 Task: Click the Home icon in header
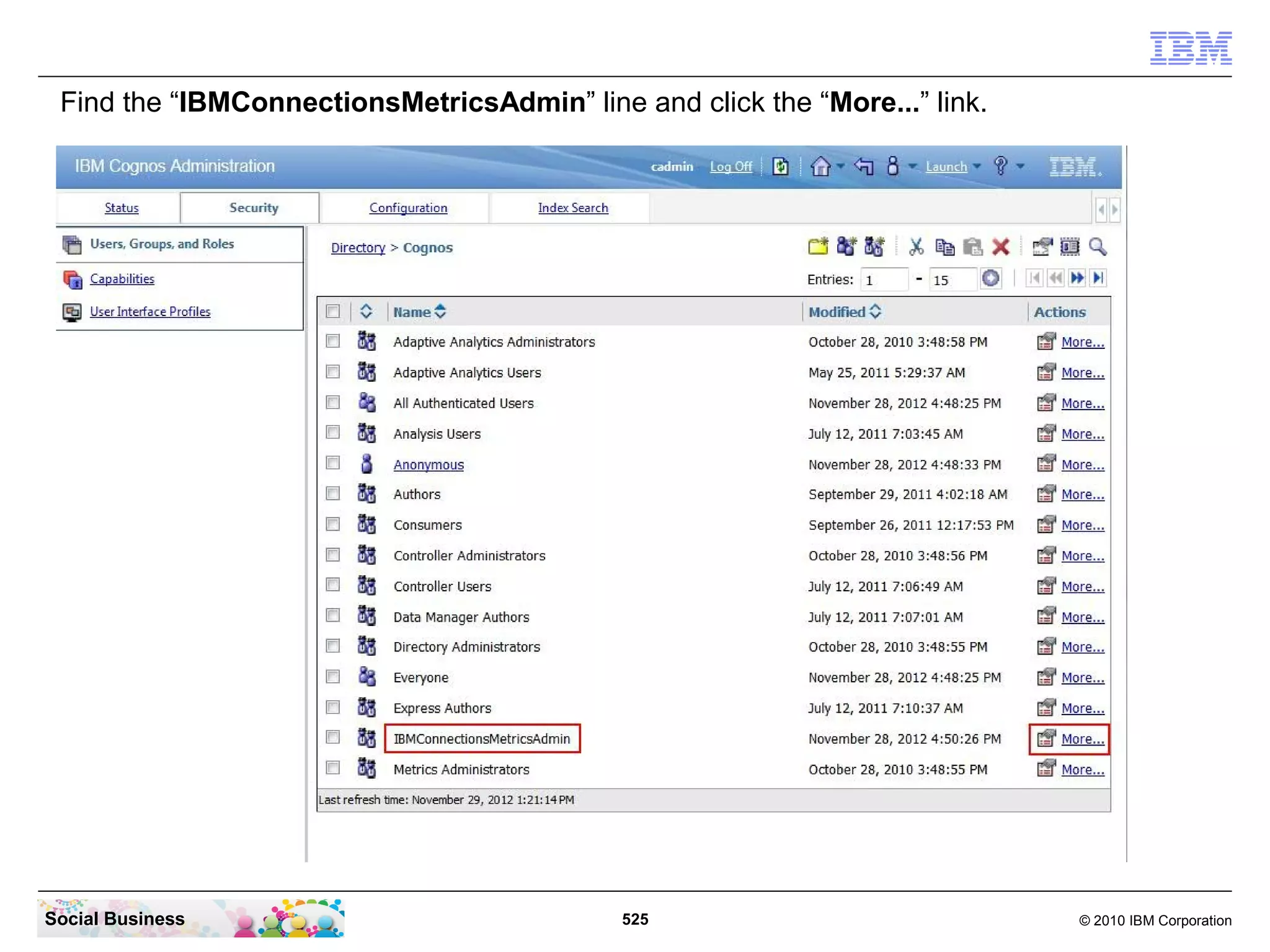click(x=820, y=166)
